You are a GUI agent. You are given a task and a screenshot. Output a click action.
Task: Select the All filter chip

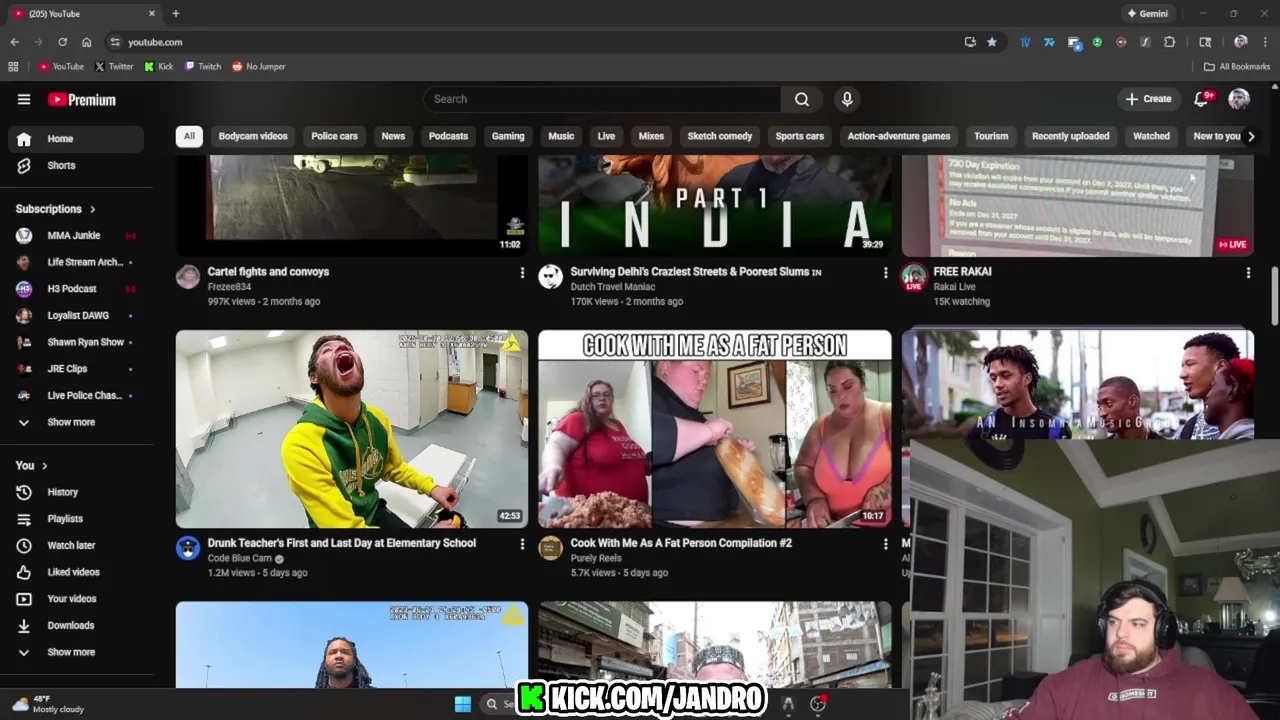189,136
